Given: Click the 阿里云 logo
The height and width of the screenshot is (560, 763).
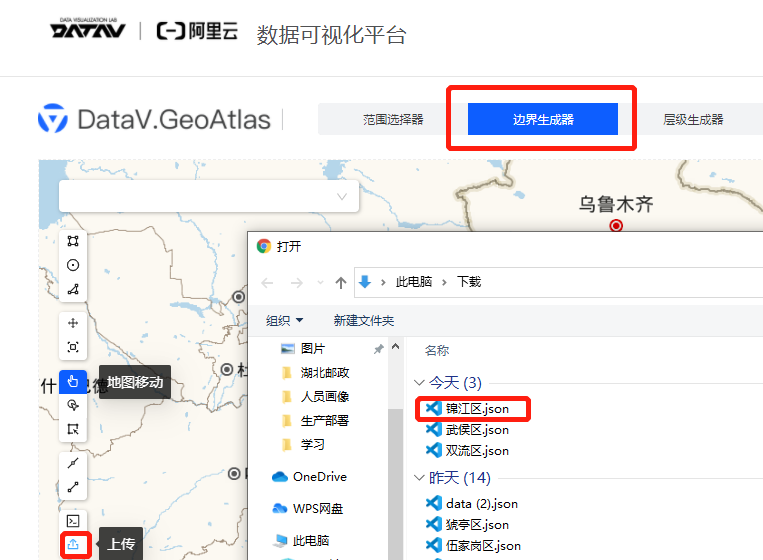Looking at the screenshot, I should [x=197, y=31].
